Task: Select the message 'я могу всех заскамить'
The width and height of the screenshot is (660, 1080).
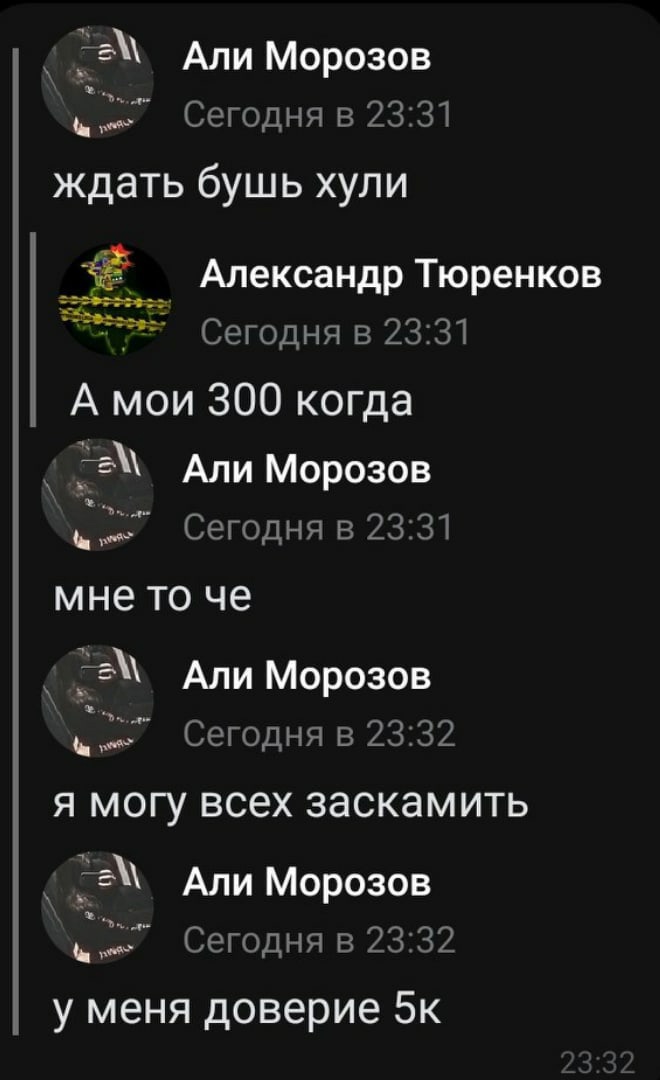Action: pyautogui.click(x=291, y=804)
